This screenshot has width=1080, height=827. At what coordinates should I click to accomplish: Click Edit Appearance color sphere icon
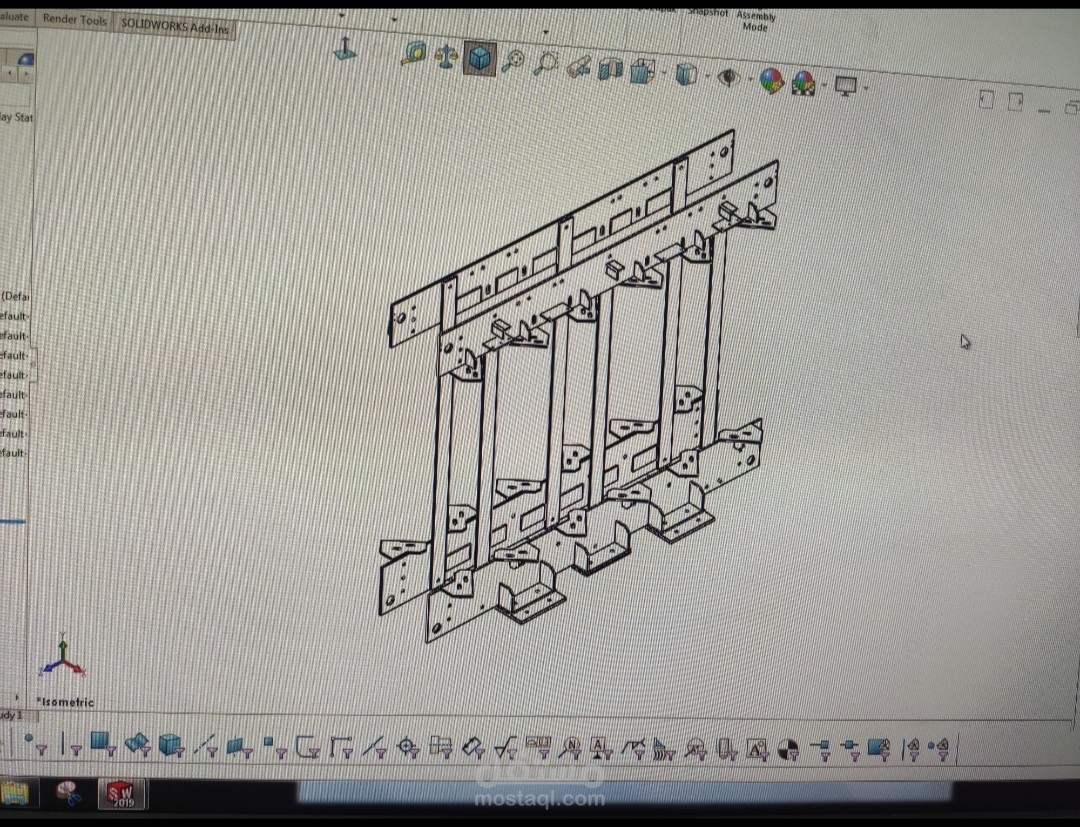pyautogui.click(x=771, y=80)
